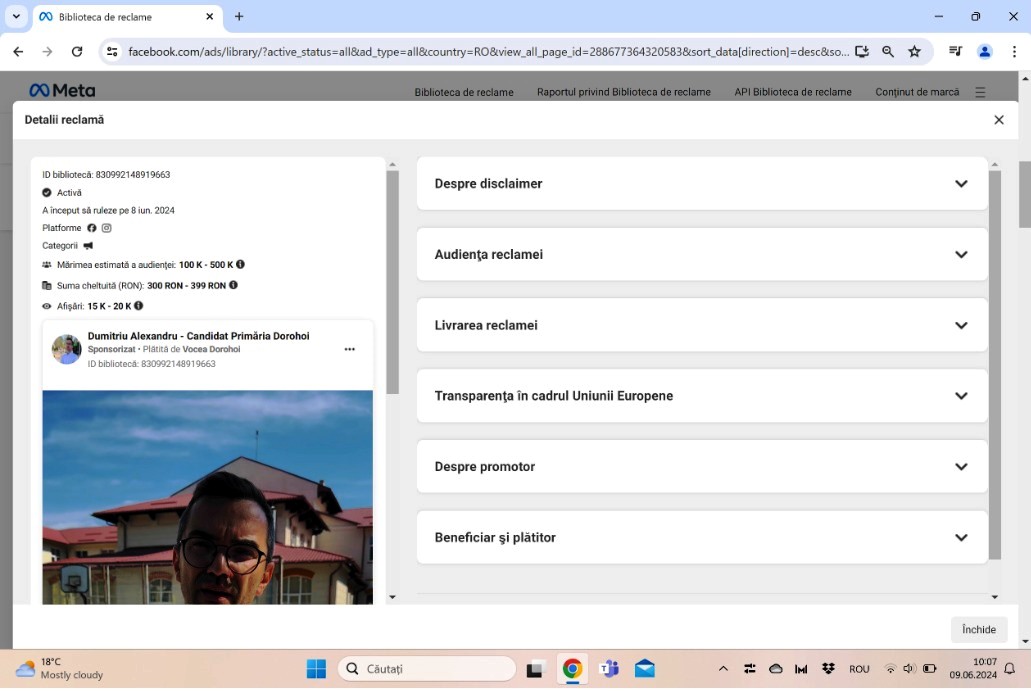The width and height of the screenshot is (1031, 691).
Task: Reload the page
Action: click(77, 51)
